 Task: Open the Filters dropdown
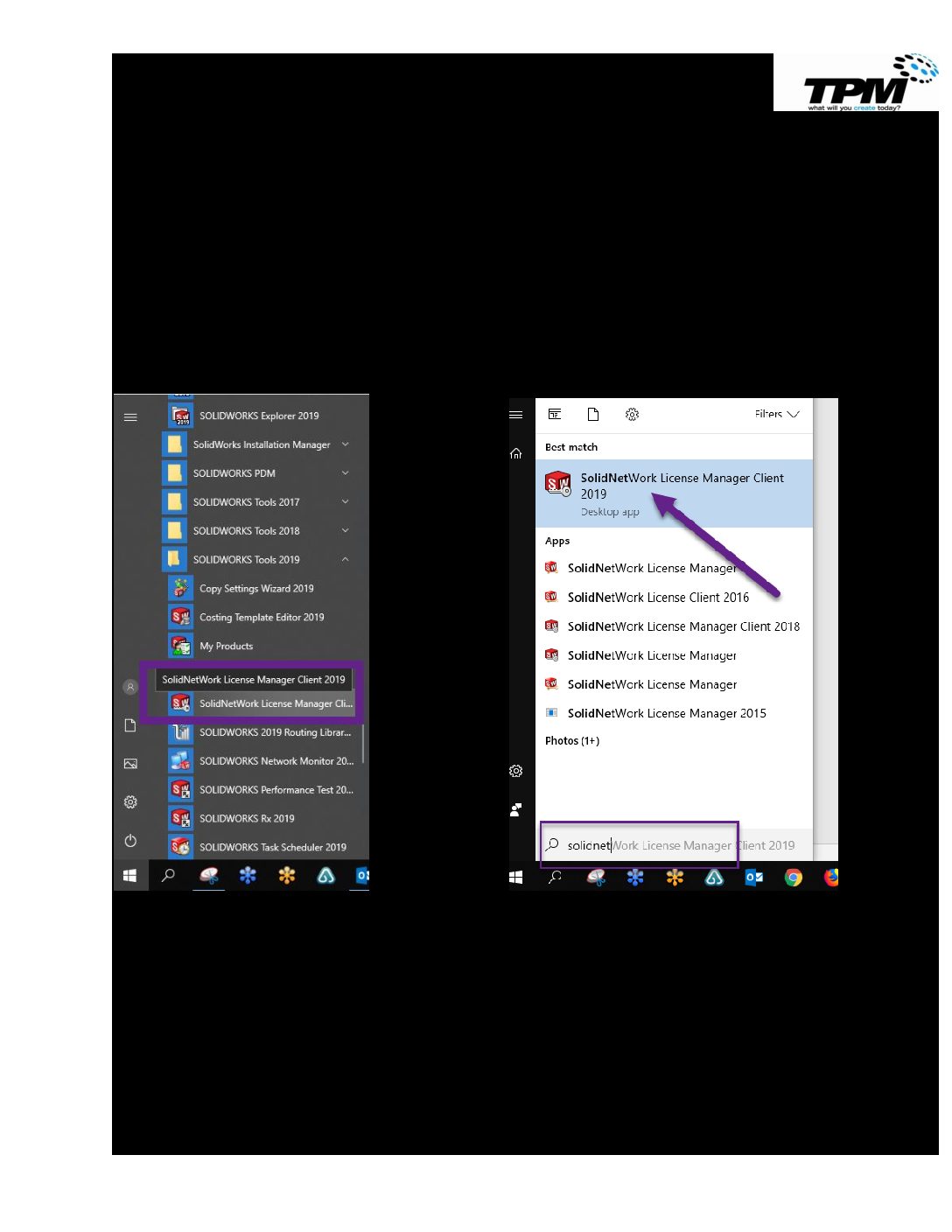tap(776, 414)
